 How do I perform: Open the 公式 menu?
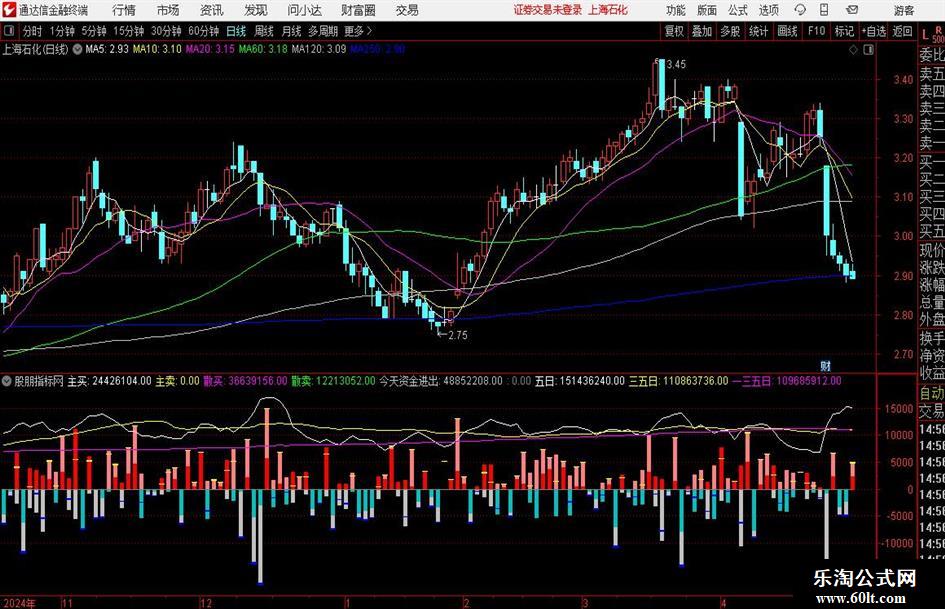click(738, 10)
